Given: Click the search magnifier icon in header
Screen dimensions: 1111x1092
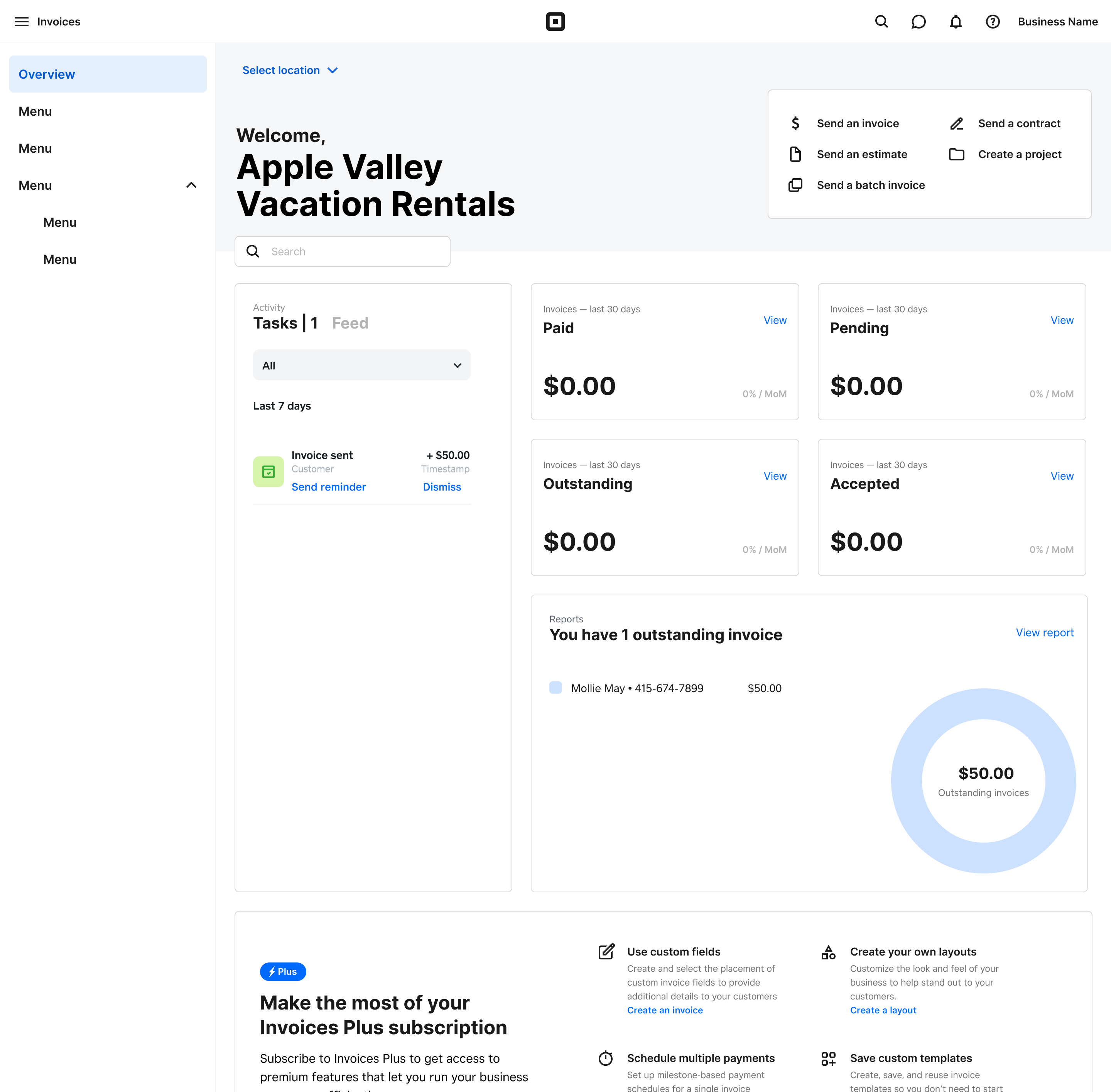Looking at the screenshot, I should [x=881, y=22].
